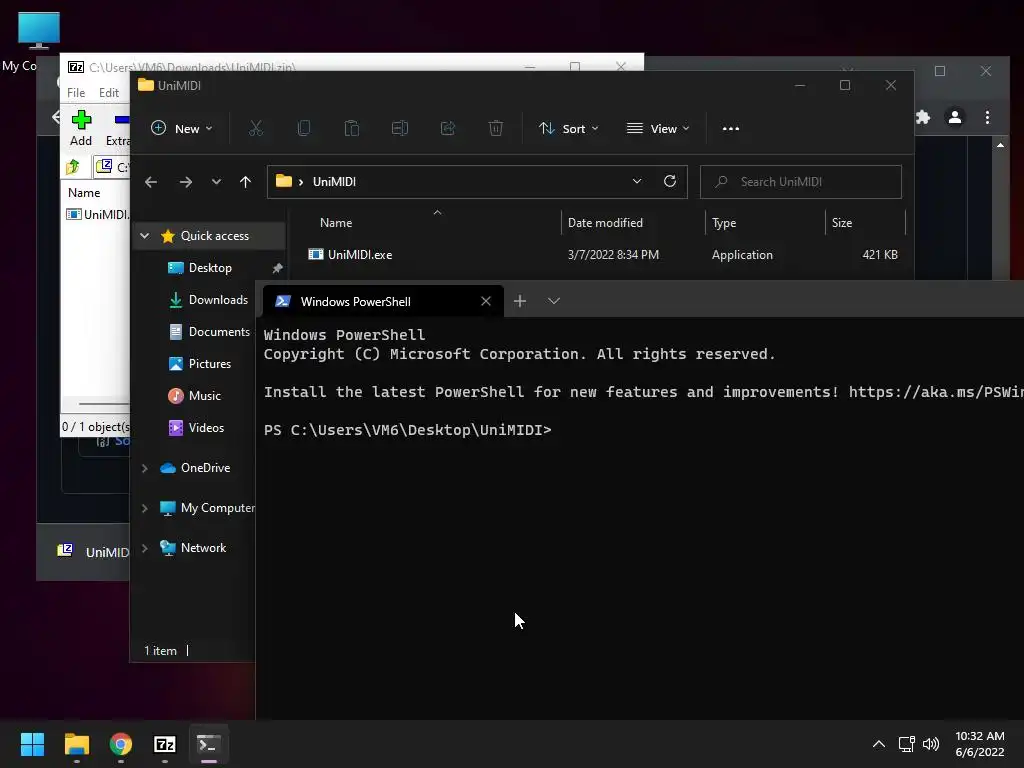Image resolution: width=1024 pixels, height=768 pixels.
Task: Click the Share icon in Explorer toolbar
Action: pos(448,128)
